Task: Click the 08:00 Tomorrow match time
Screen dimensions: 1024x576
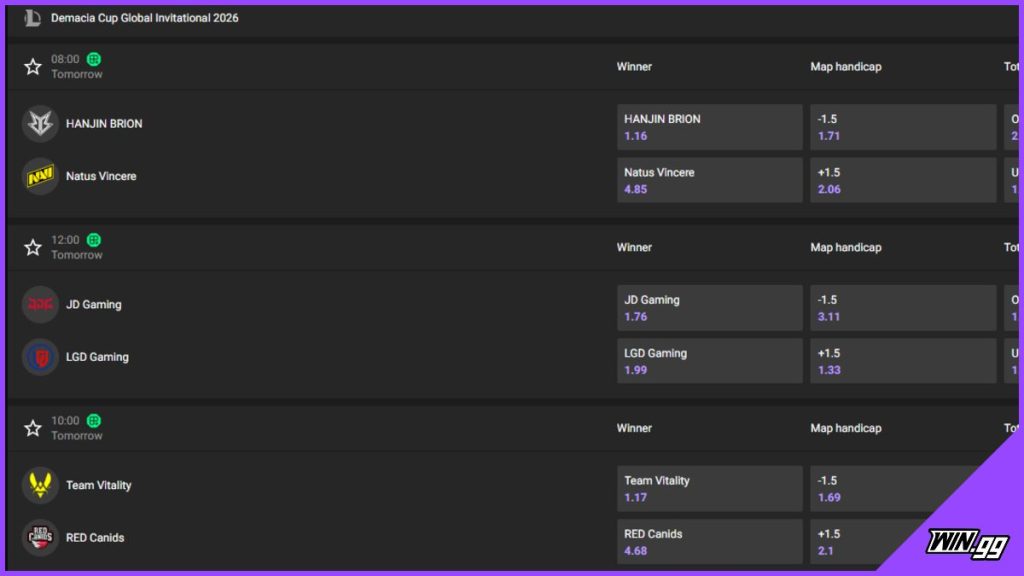Action: (76, 67)
